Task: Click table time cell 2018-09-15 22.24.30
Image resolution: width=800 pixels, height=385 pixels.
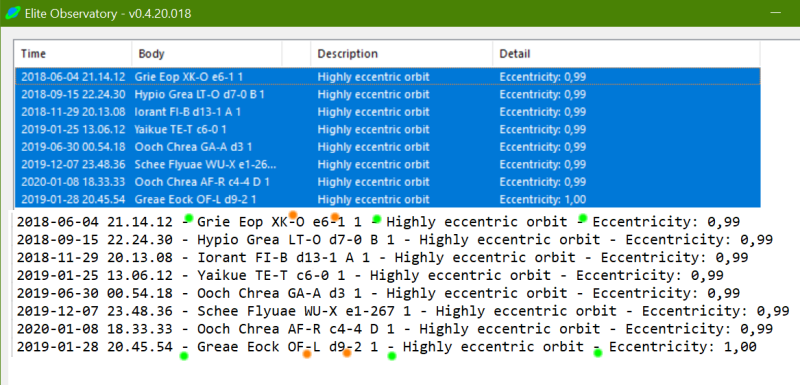Action: click(x=73, y=95)
